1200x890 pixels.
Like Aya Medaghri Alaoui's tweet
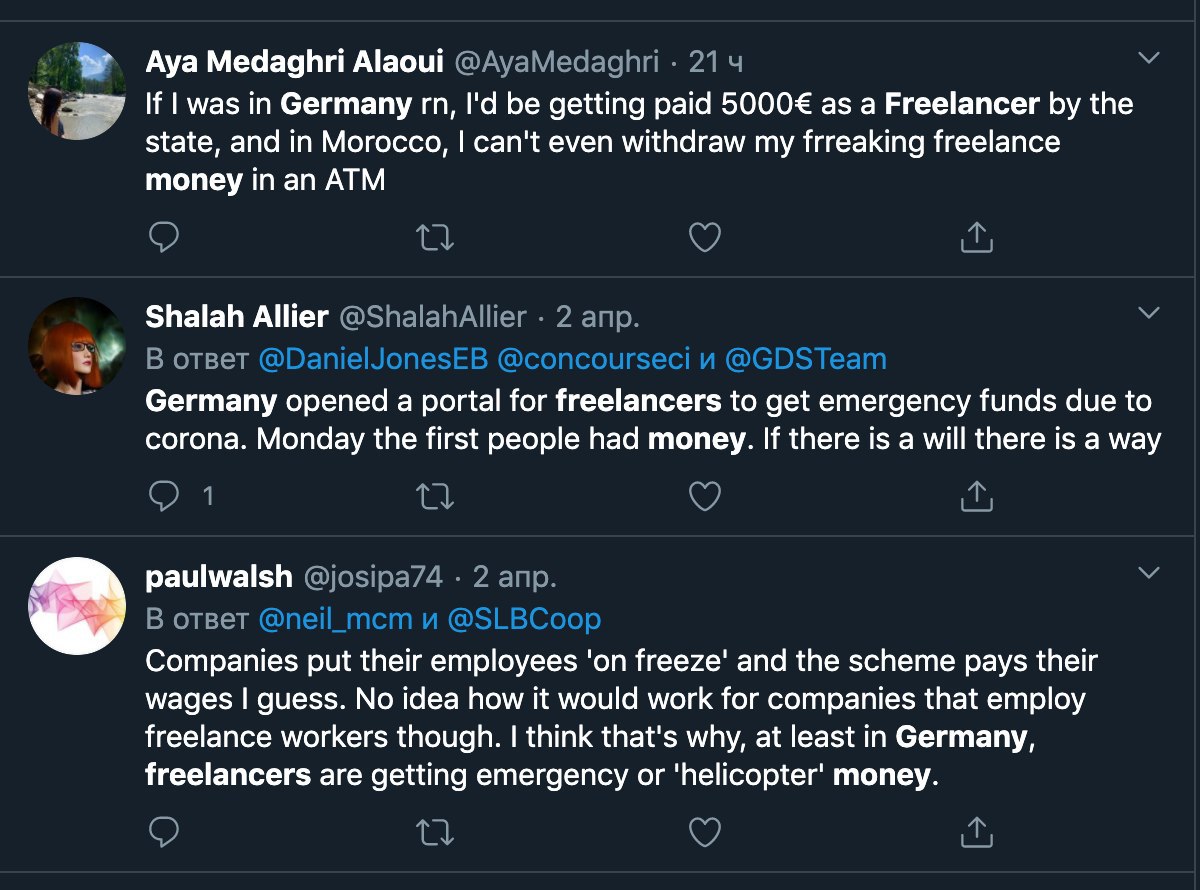[705, 237]
